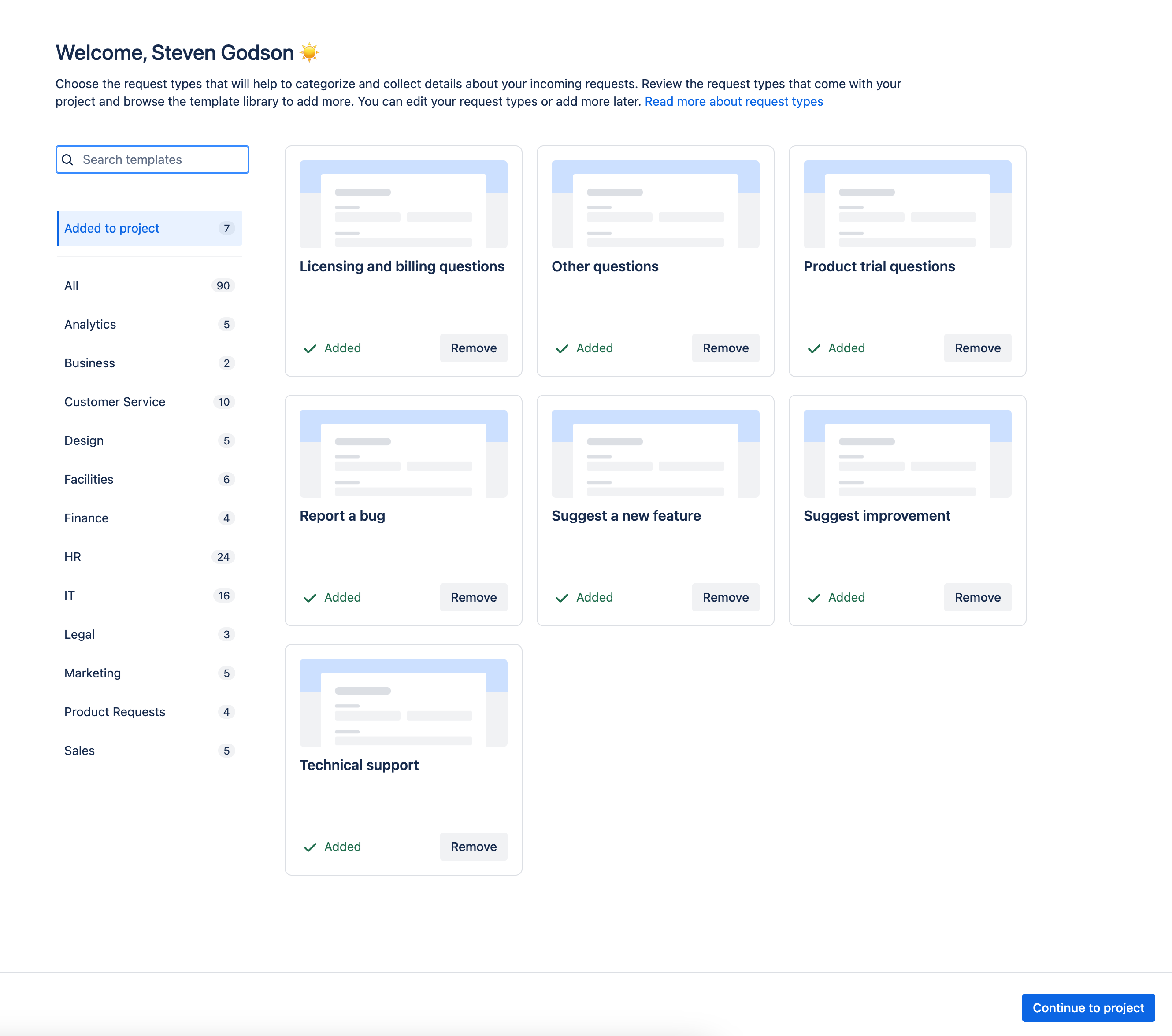Open the Analytics category
Viewport: 1172px width, 1036px height.
(150, 324)
